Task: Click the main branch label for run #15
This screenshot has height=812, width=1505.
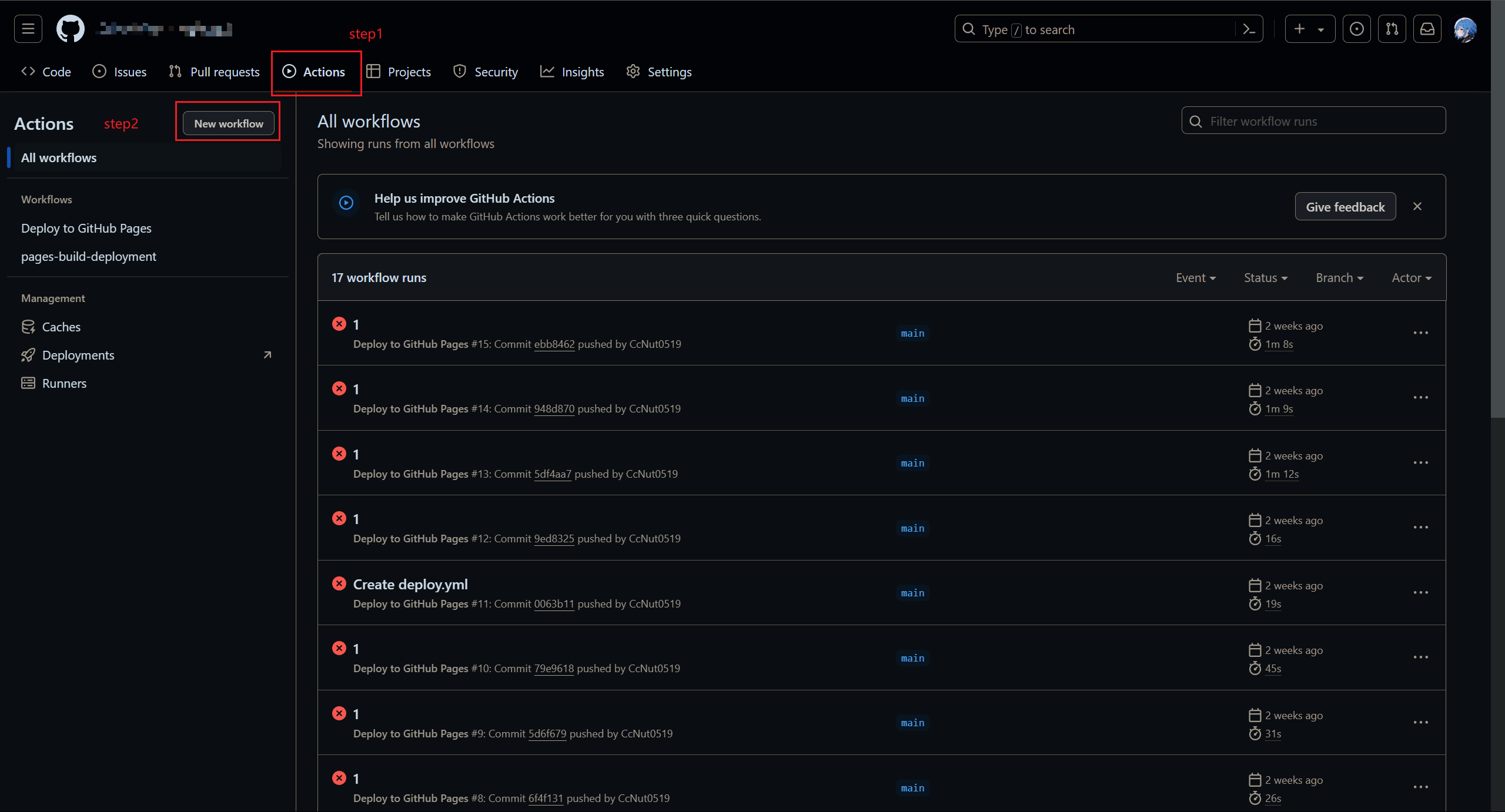Action: point(912,333)
